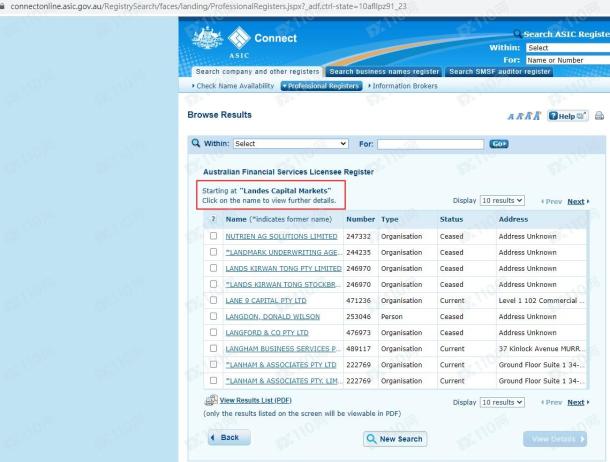
Task: Switch to Search company and other registers tab
Action: tap(257, 72)
